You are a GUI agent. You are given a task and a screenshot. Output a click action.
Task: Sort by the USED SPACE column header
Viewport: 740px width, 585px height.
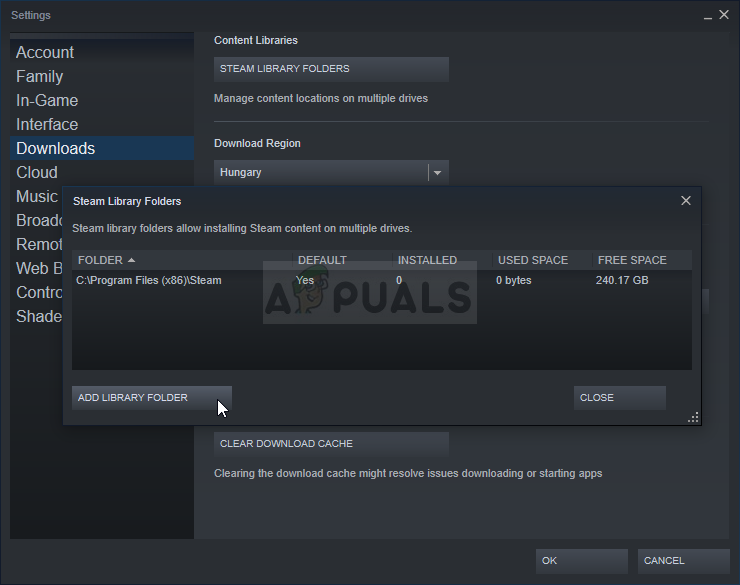(x=542, y=260)
